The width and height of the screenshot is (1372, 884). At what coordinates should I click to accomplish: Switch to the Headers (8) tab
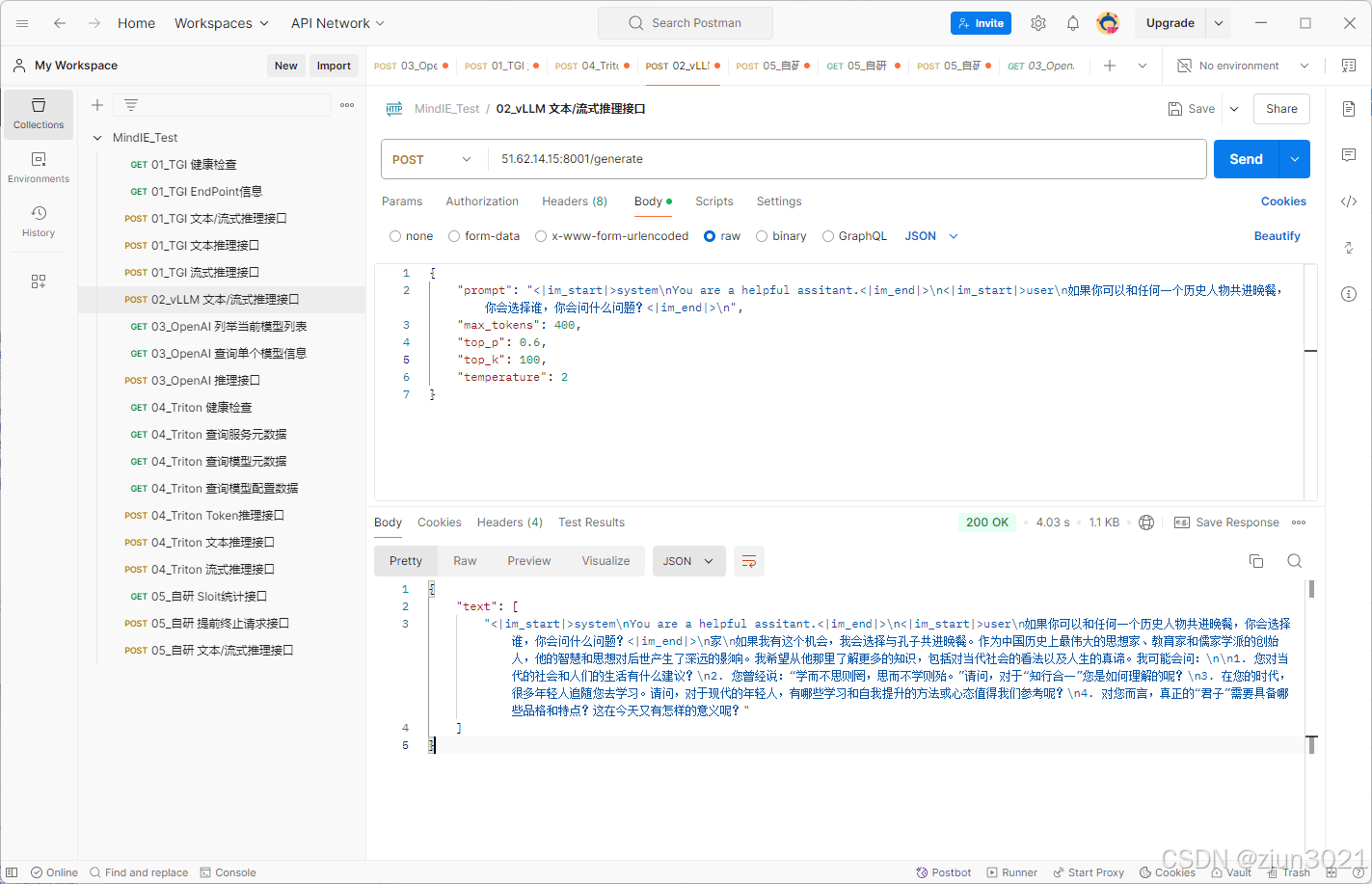(x=575, y=201)
